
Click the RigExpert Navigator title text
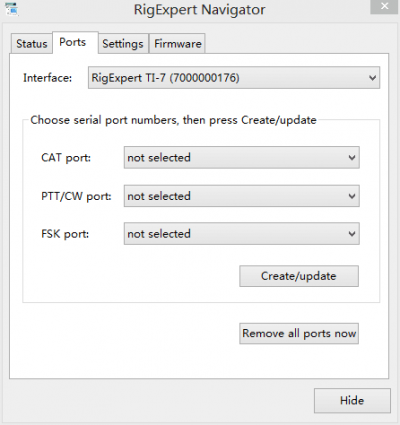[x=199, y=10]
